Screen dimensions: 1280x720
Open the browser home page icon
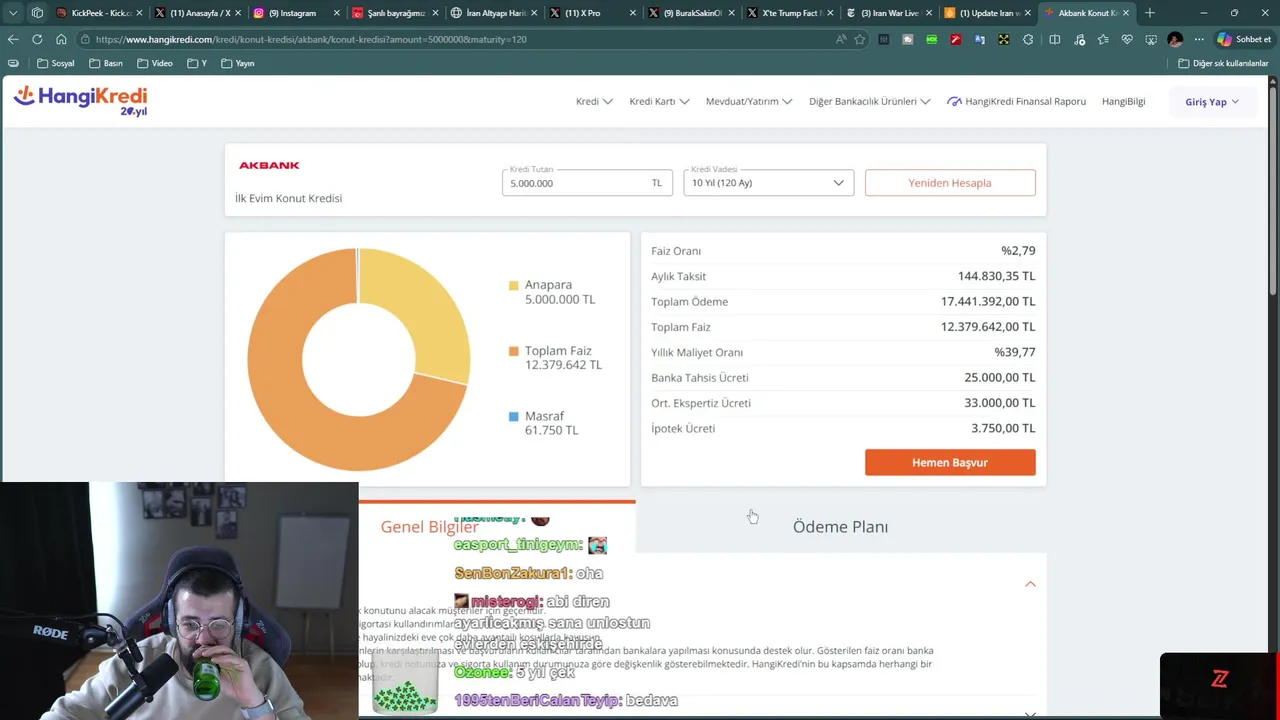click(x=61, y=39)
